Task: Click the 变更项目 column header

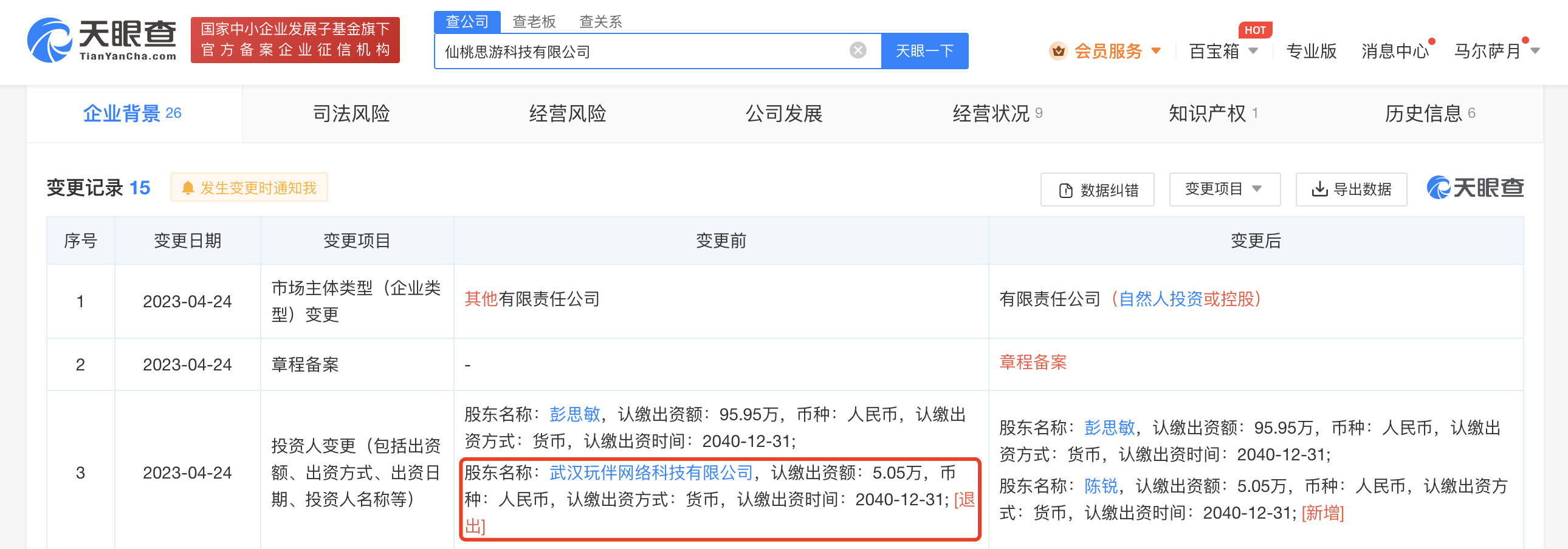Action: tap(357, 240)
